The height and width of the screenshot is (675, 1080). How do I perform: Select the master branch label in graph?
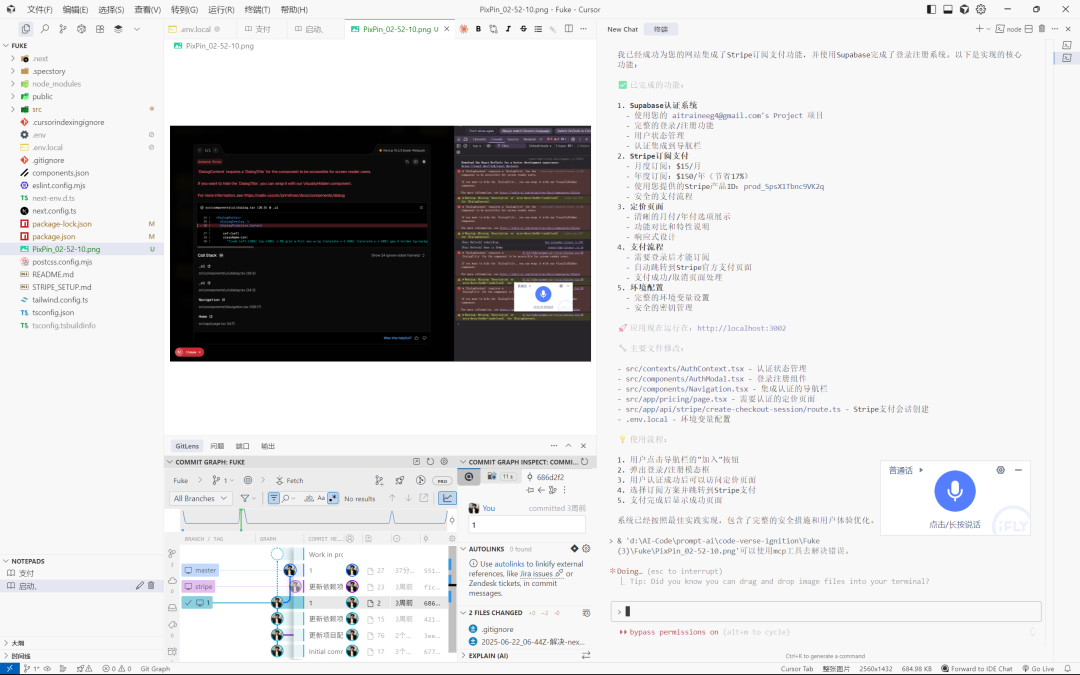pyautogui.click(x=200, y=570)
